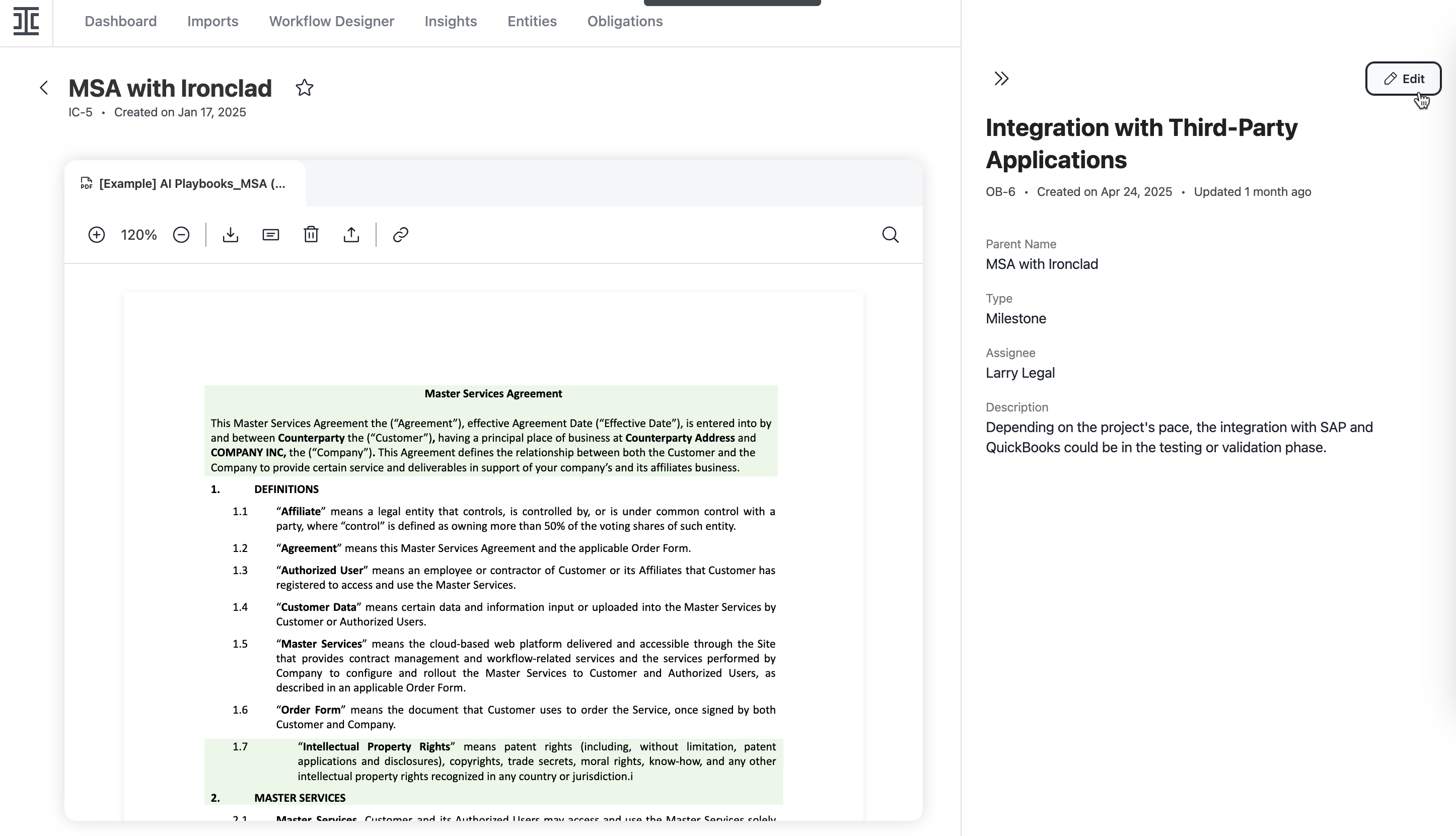Click the 120% zoom level value
This screenshot has width=1456, height=836.
(139, 235)
